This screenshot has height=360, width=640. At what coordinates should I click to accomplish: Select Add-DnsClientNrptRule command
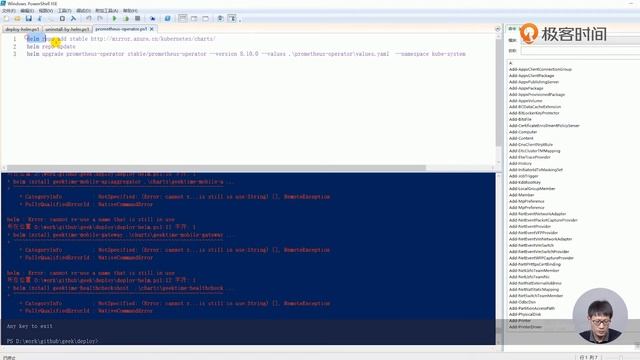pyautogui.click(x=531, y=144)
